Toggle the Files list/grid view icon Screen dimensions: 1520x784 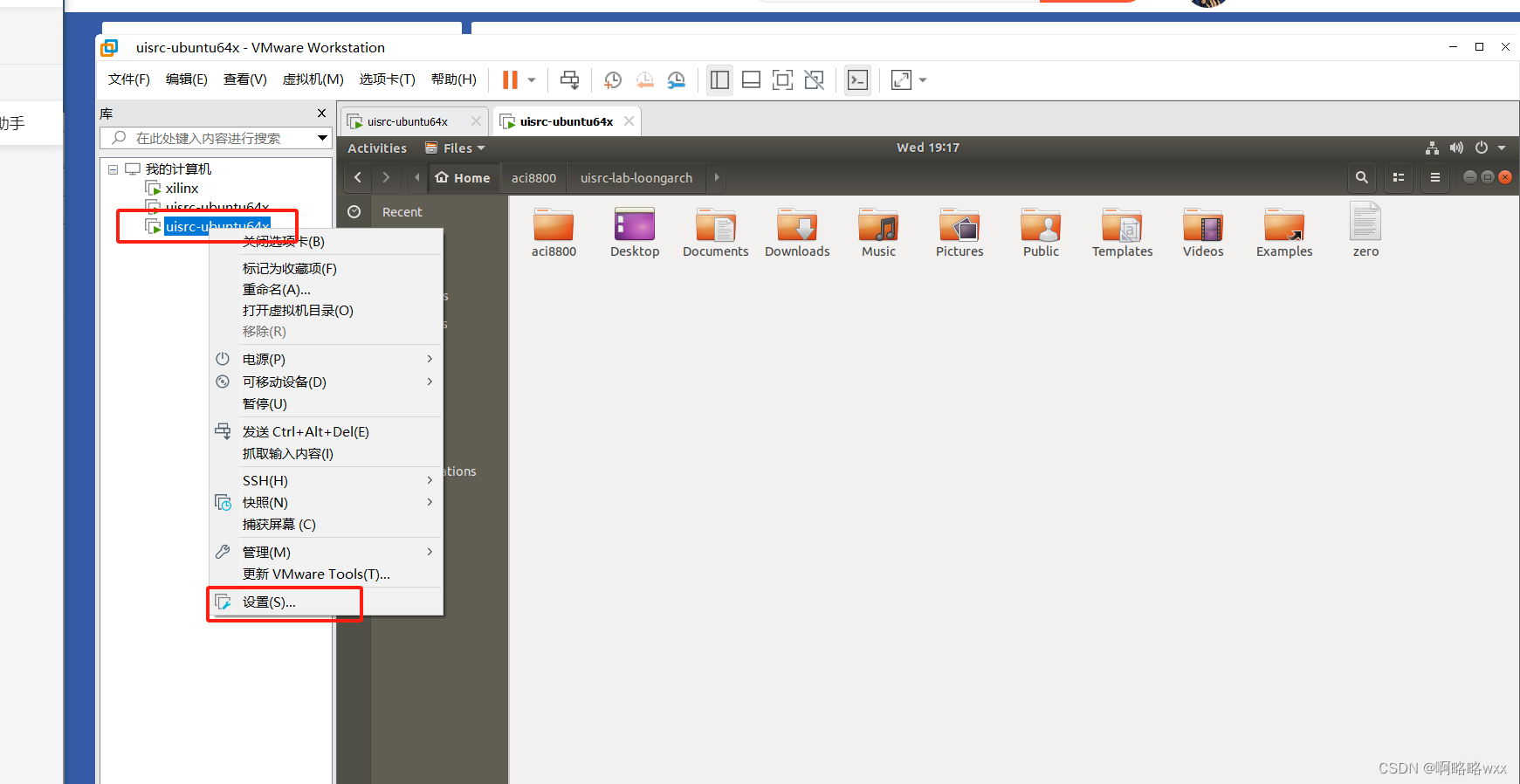pyautogui.click(x=1399, y=177)
